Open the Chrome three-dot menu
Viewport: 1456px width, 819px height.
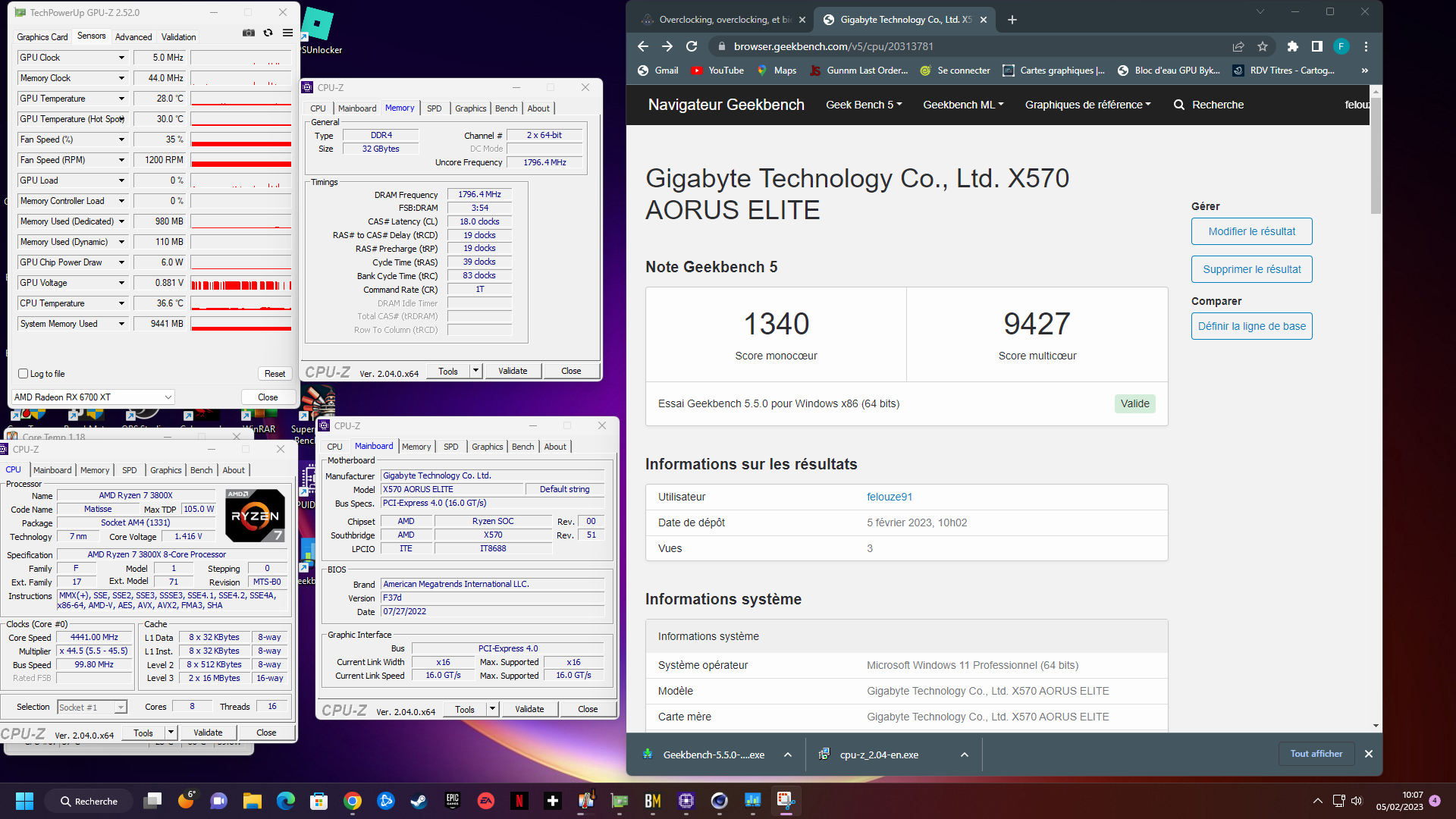point(1366,46)
